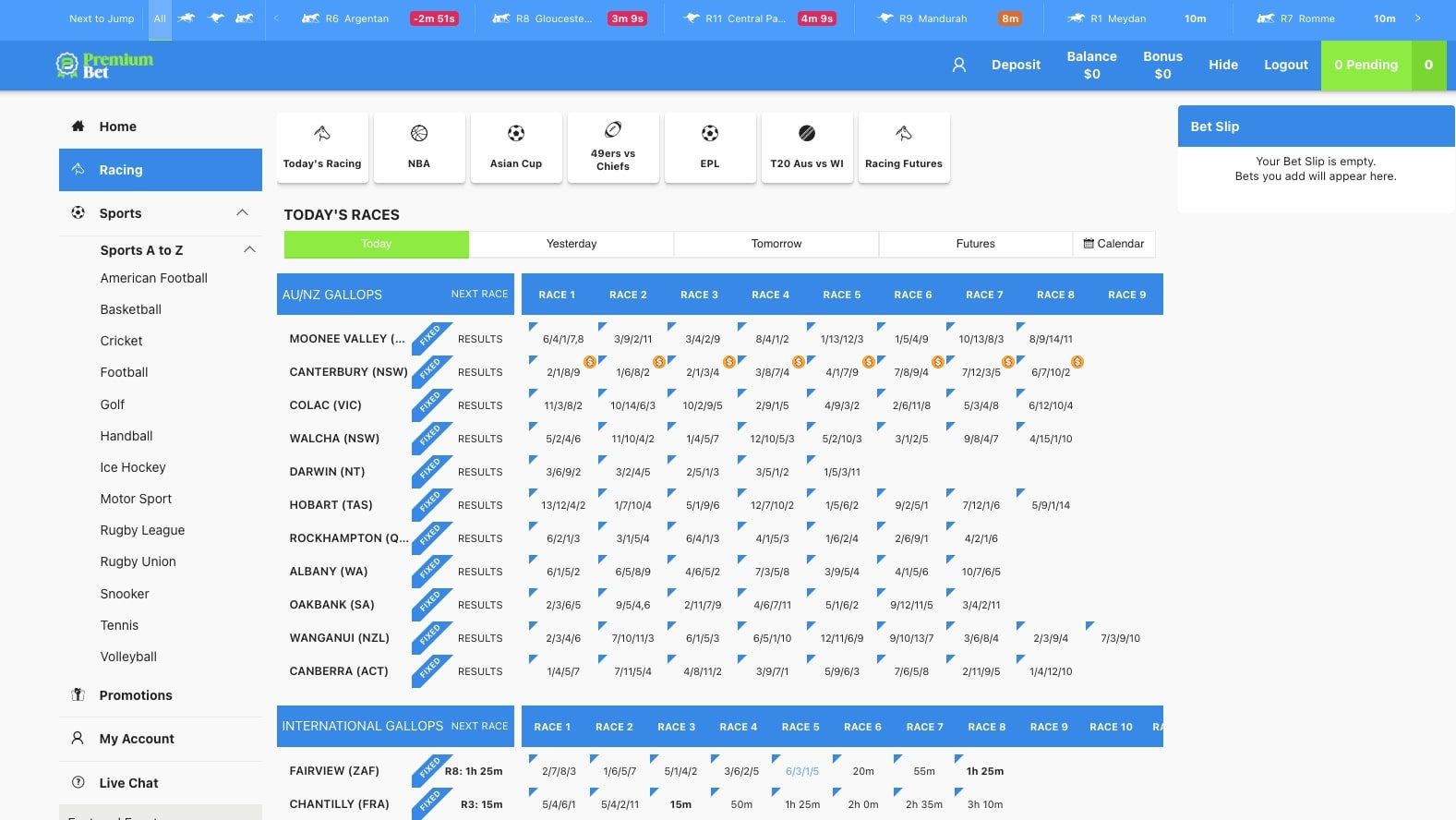
Task: Filter Next to Jump by greyhound icon
Action: coord(216,18)
